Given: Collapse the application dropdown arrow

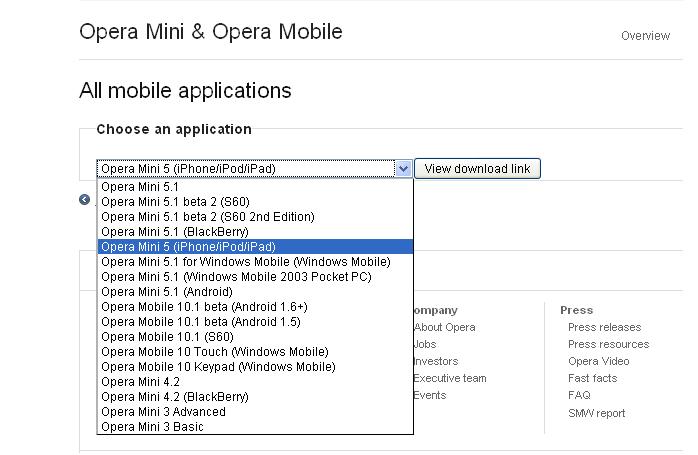Looking at the screenshot, I should pos(403,169).
